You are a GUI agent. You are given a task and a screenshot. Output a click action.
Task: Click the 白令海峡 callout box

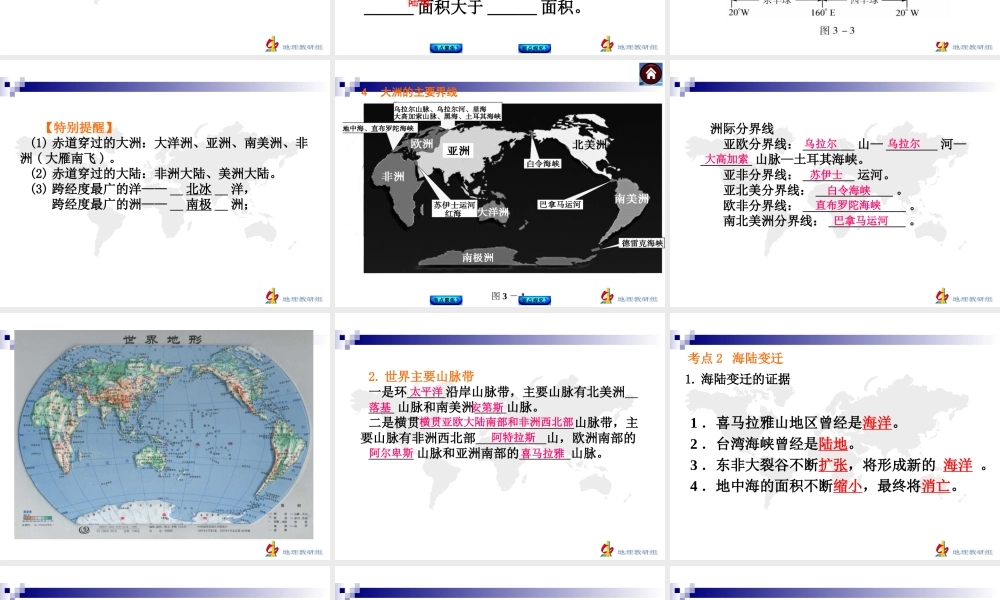[543, 164]
